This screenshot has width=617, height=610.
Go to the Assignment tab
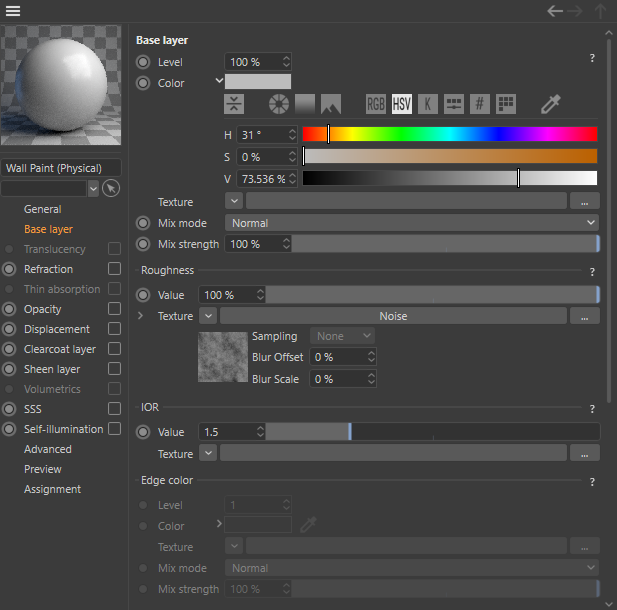tap(52, 489)
